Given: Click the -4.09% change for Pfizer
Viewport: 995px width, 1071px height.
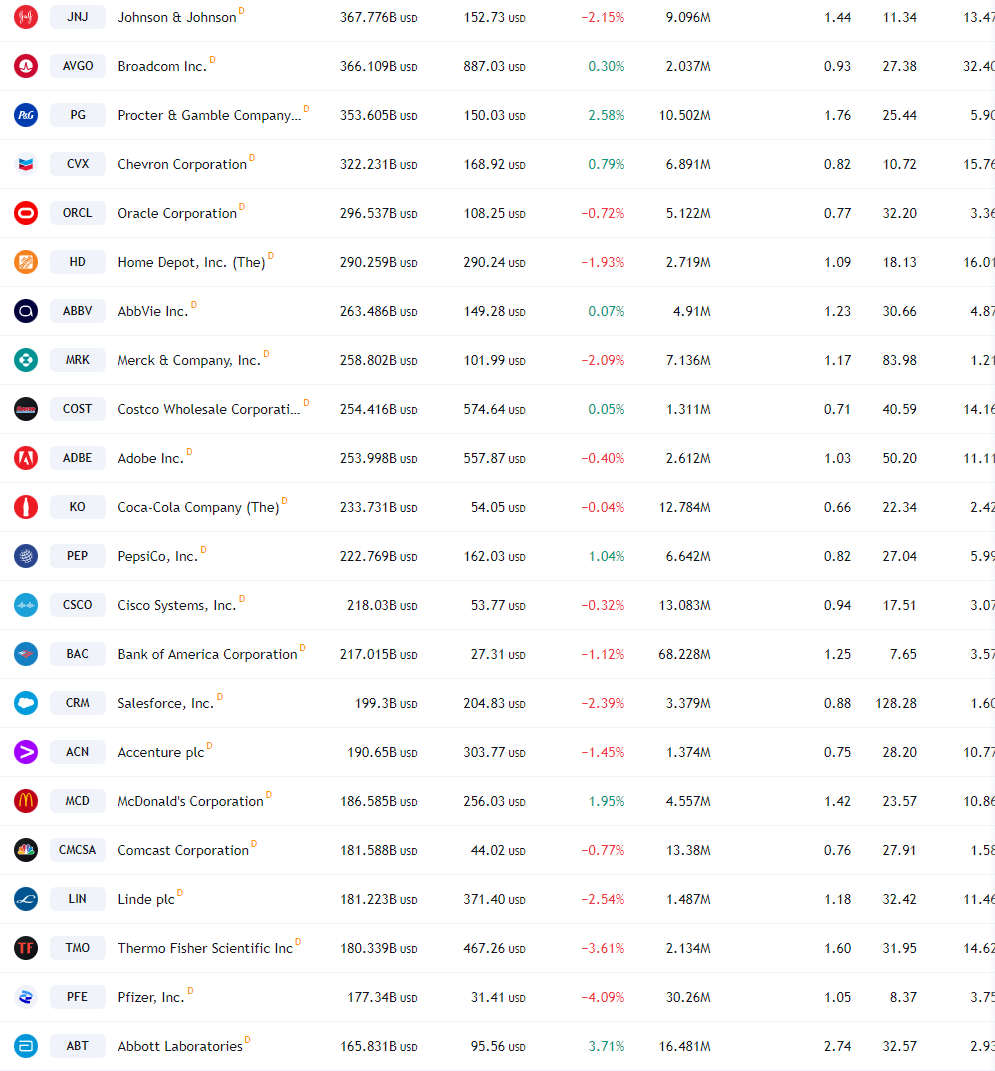Looking at the screenshot, I should click(603, 997).
